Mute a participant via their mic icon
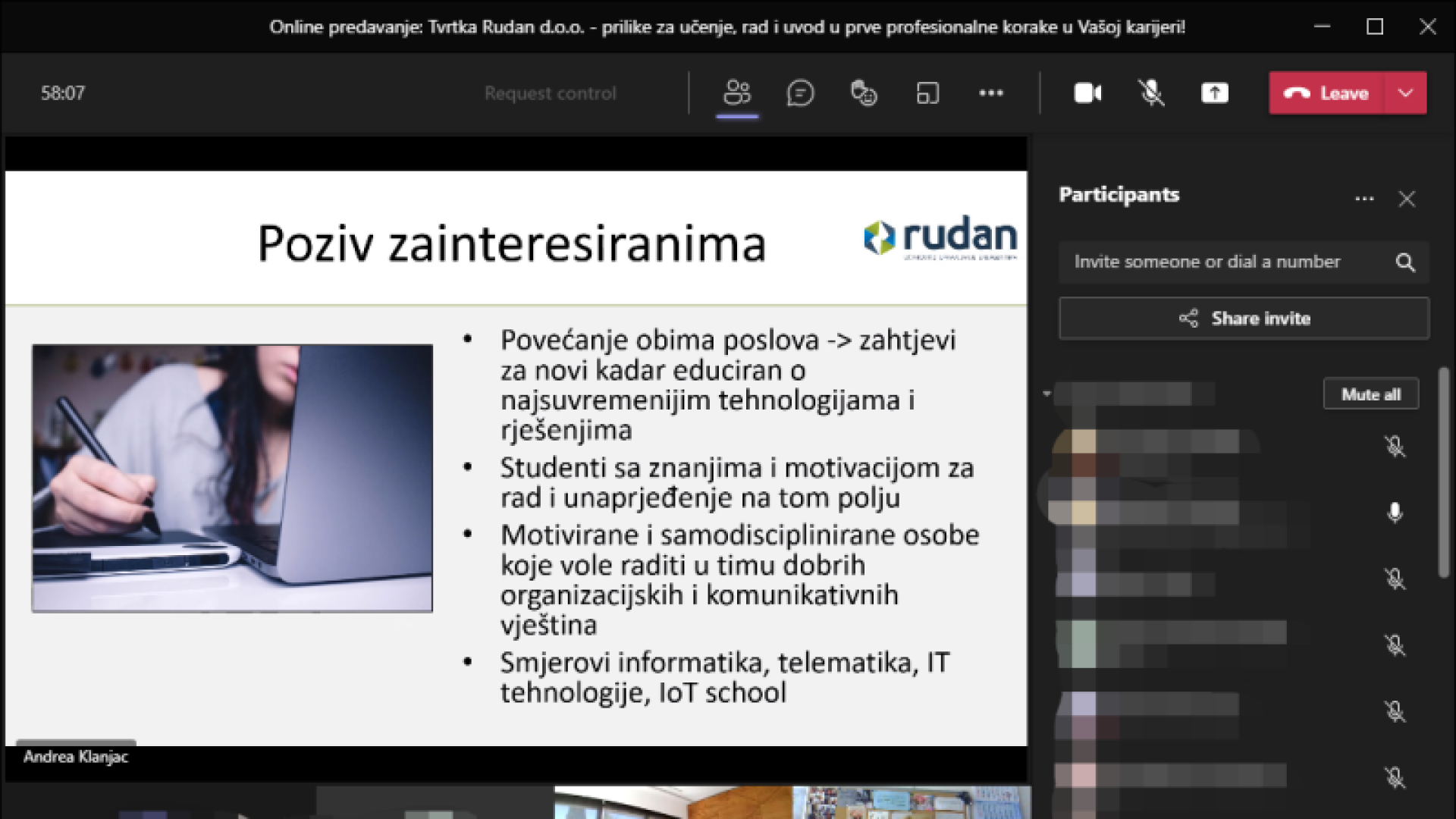Viewport: 1456px width, 819px height. [1396, 447]
